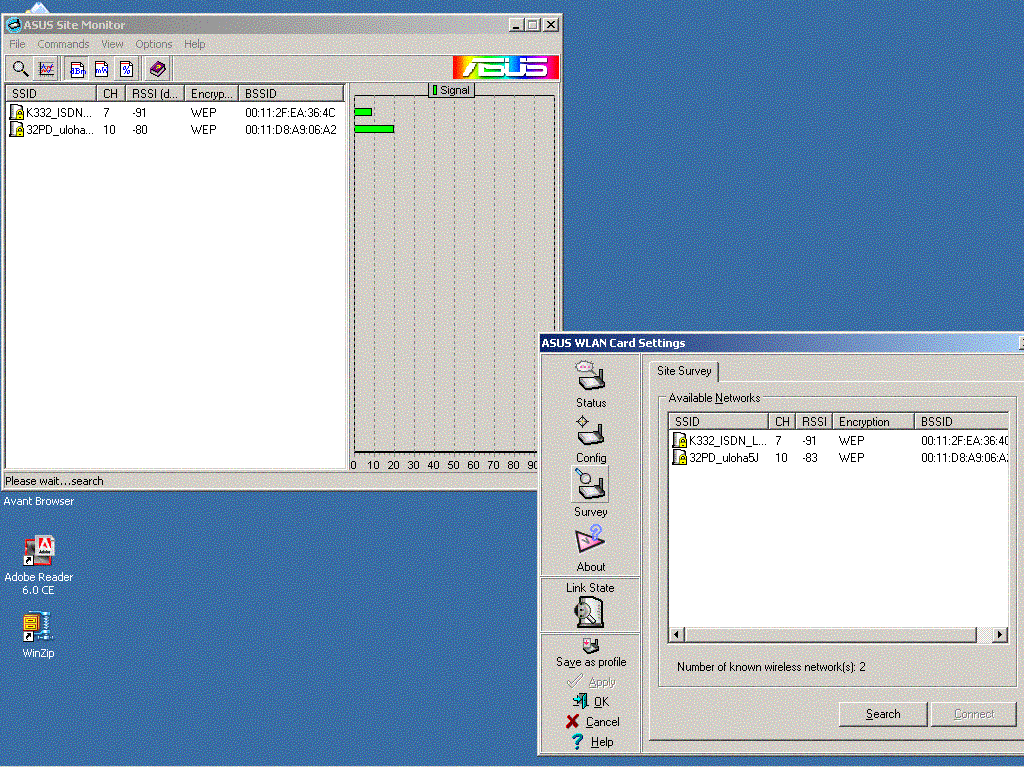Switch units to mW via toolbar icon
Viewport: 1024px width, 768px height.
101,68
